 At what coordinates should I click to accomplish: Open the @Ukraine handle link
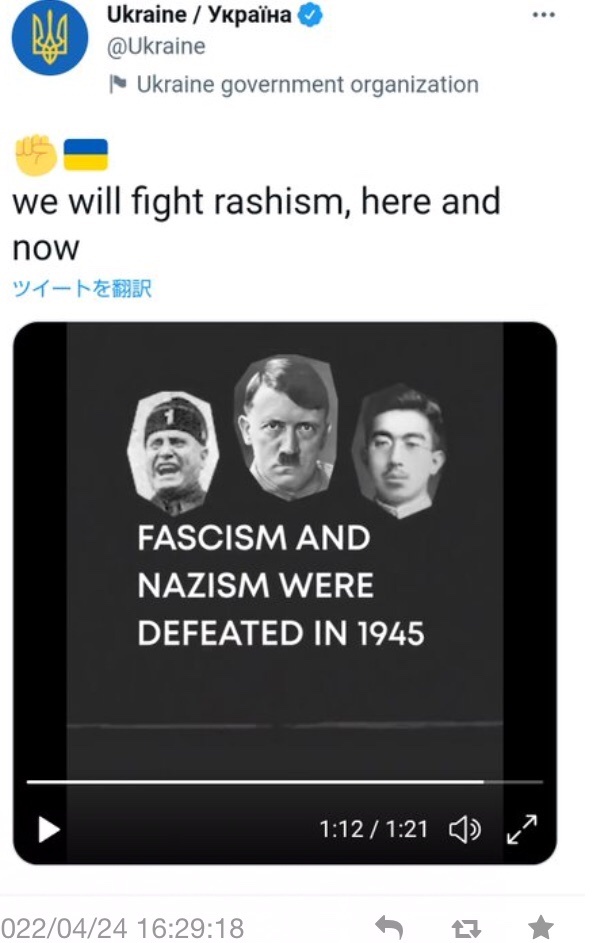pyautogui.click(x=156, y=46)
